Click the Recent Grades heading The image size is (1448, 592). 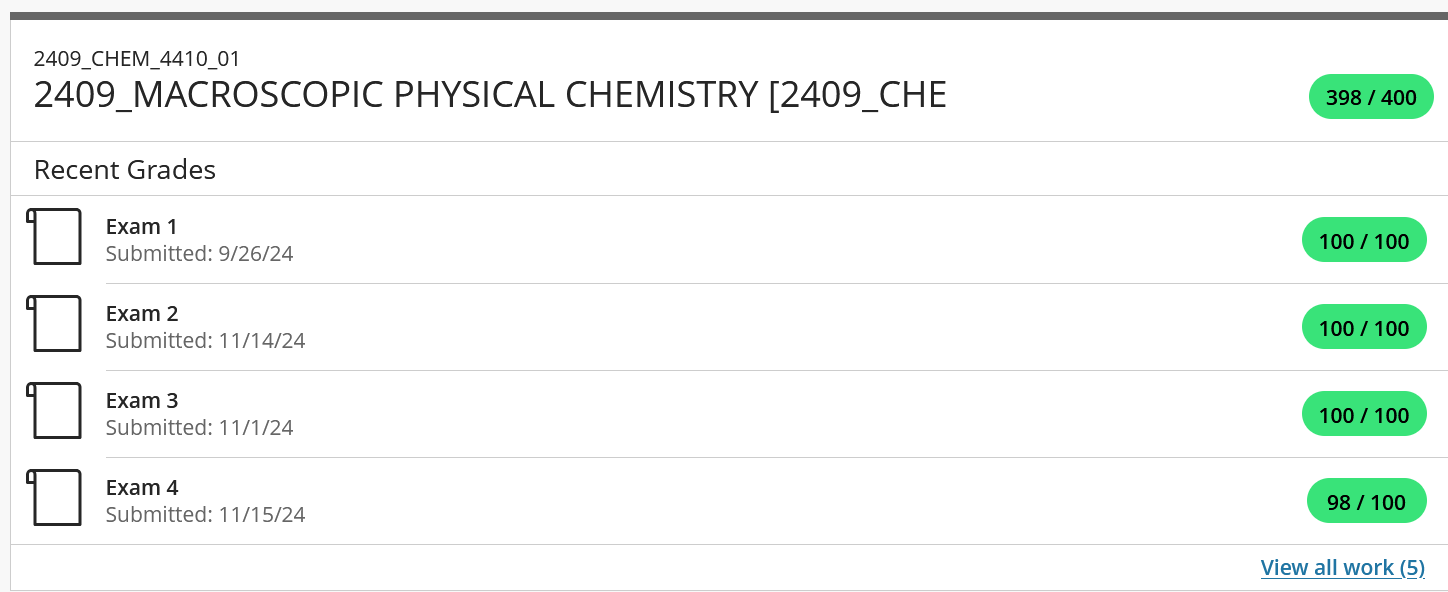pyautogui.click(x=125, y=170)
